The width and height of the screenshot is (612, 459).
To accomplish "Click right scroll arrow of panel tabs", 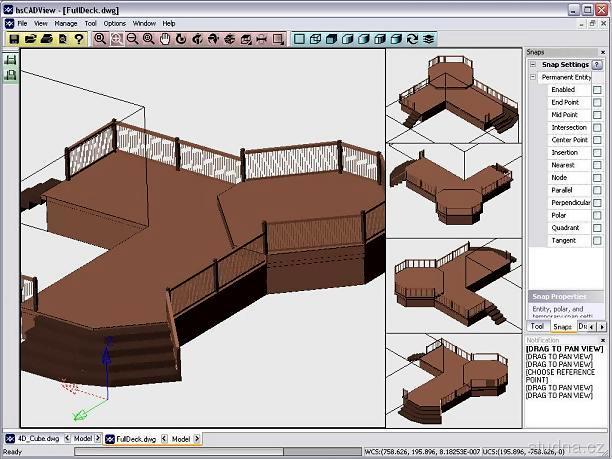I will click(601, 327).
